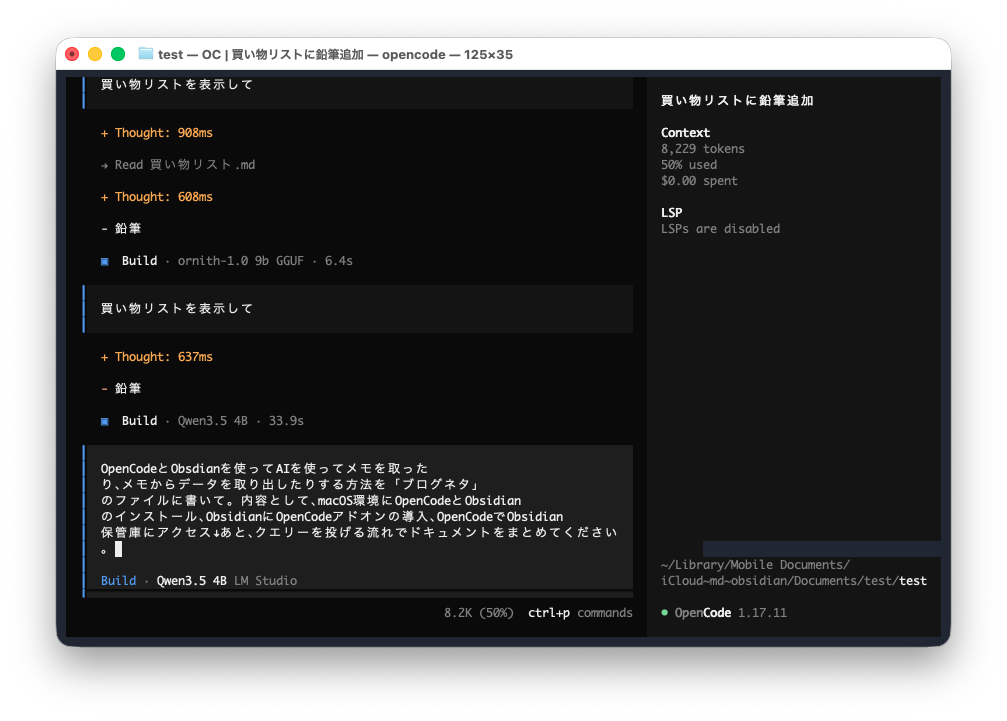Screen dimensions: 1007x721
Task: Click the 鉛筆 result above the ornith-1.0 build line
Action: click(x=128, y=229)
